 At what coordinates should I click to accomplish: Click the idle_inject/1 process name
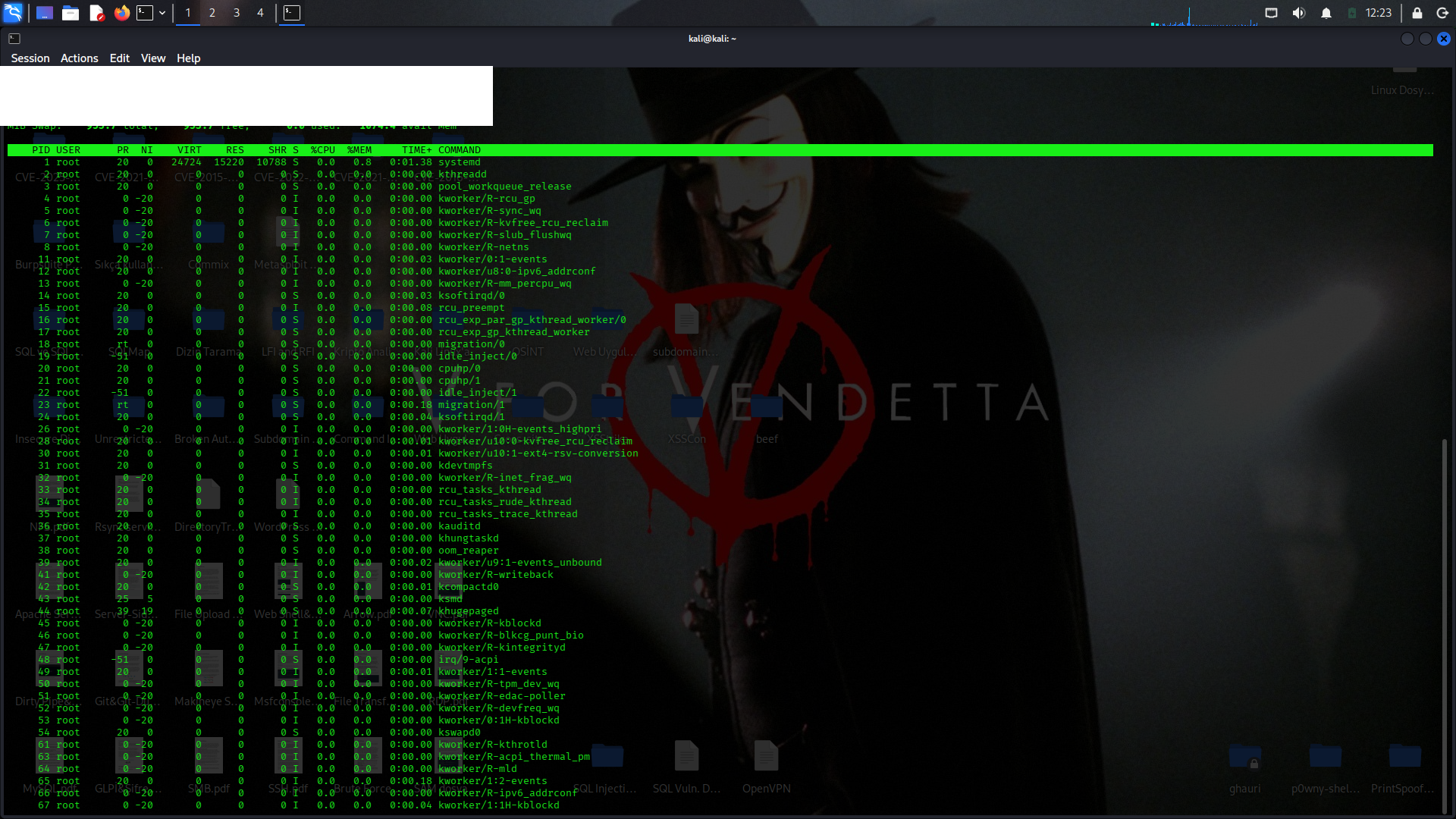(x=478, y=393)
